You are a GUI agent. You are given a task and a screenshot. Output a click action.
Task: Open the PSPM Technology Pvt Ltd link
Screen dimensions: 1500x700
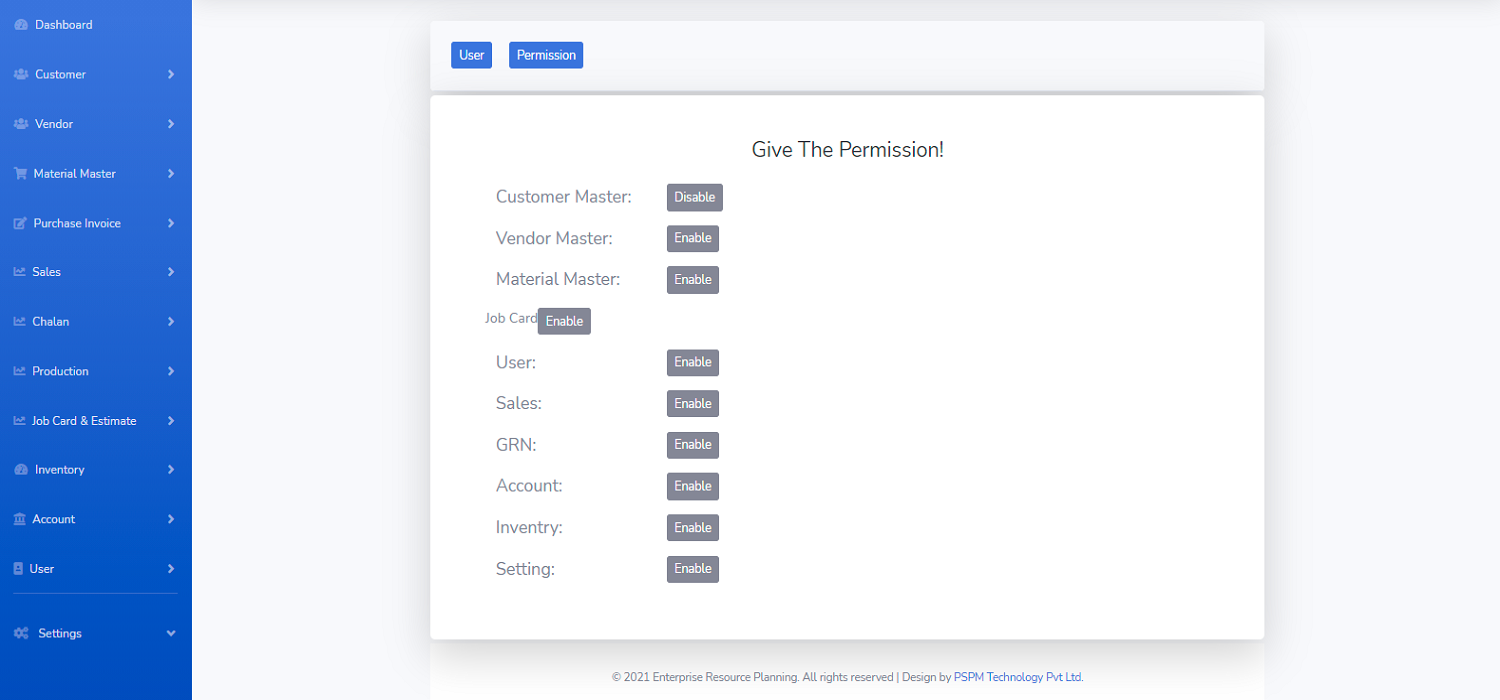pos(1018,677)
